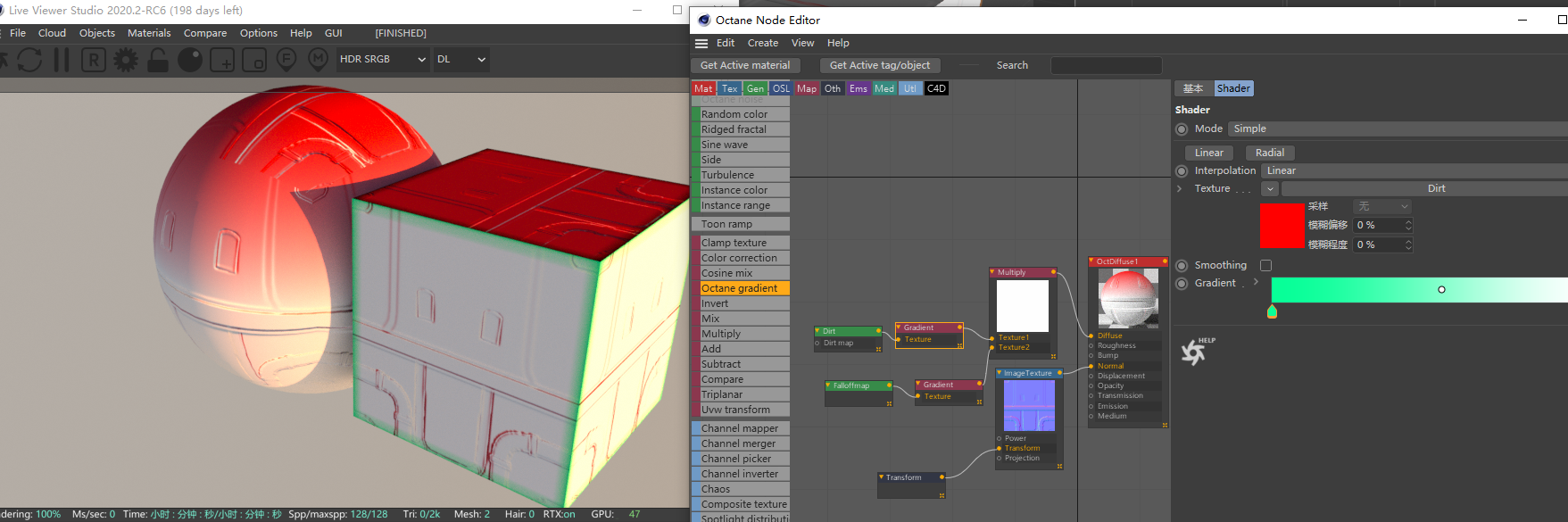
Task: Click the Transform node output port
Action: 942,477
